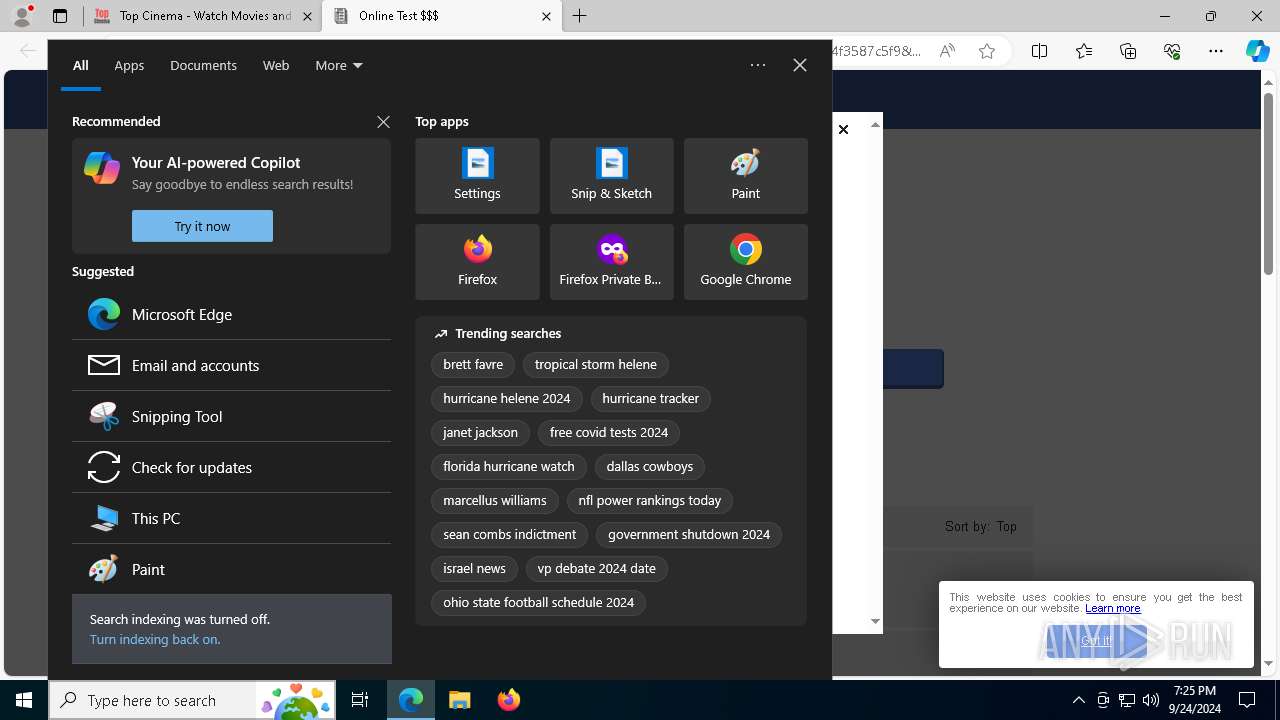Select vp debate 2024 date chip
The width and height of the screenshot is (1280, 720).
pos(597,569)
